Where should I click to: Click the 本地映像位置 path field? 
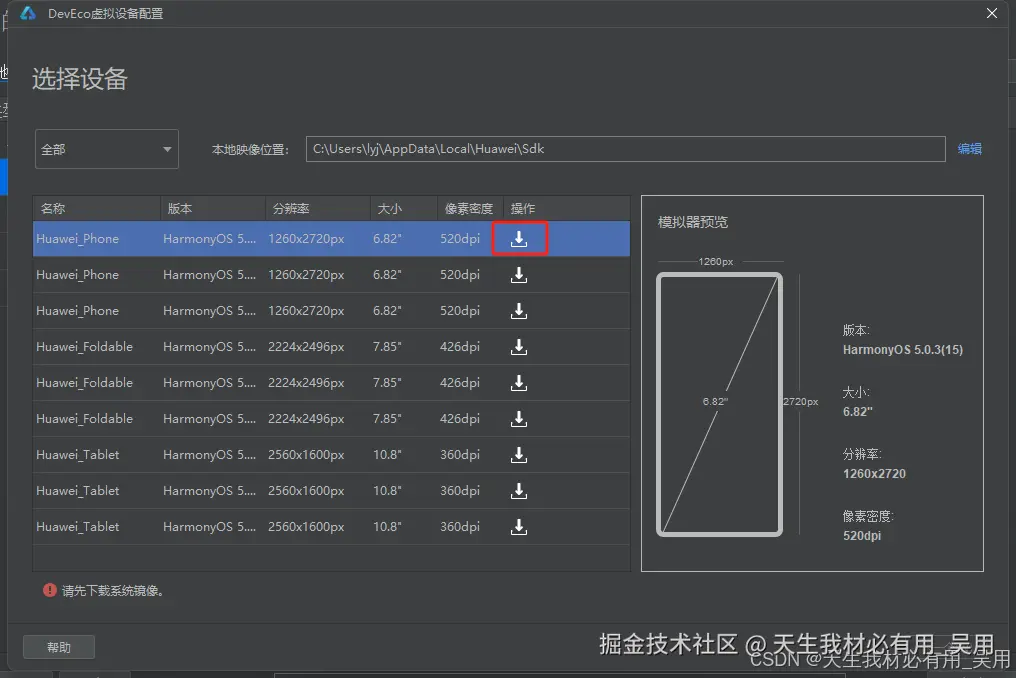[625, 149]
